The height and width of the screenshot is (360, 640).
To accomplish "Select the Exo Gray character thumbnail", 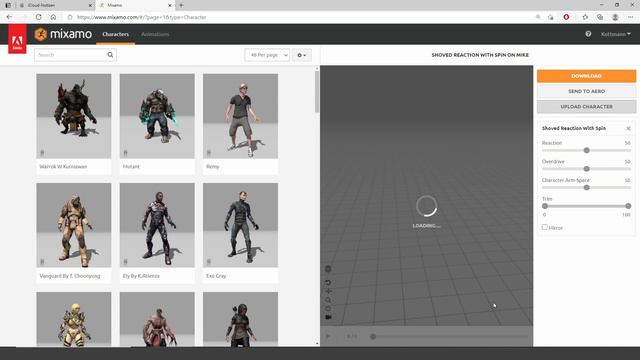I will point(240,225).
